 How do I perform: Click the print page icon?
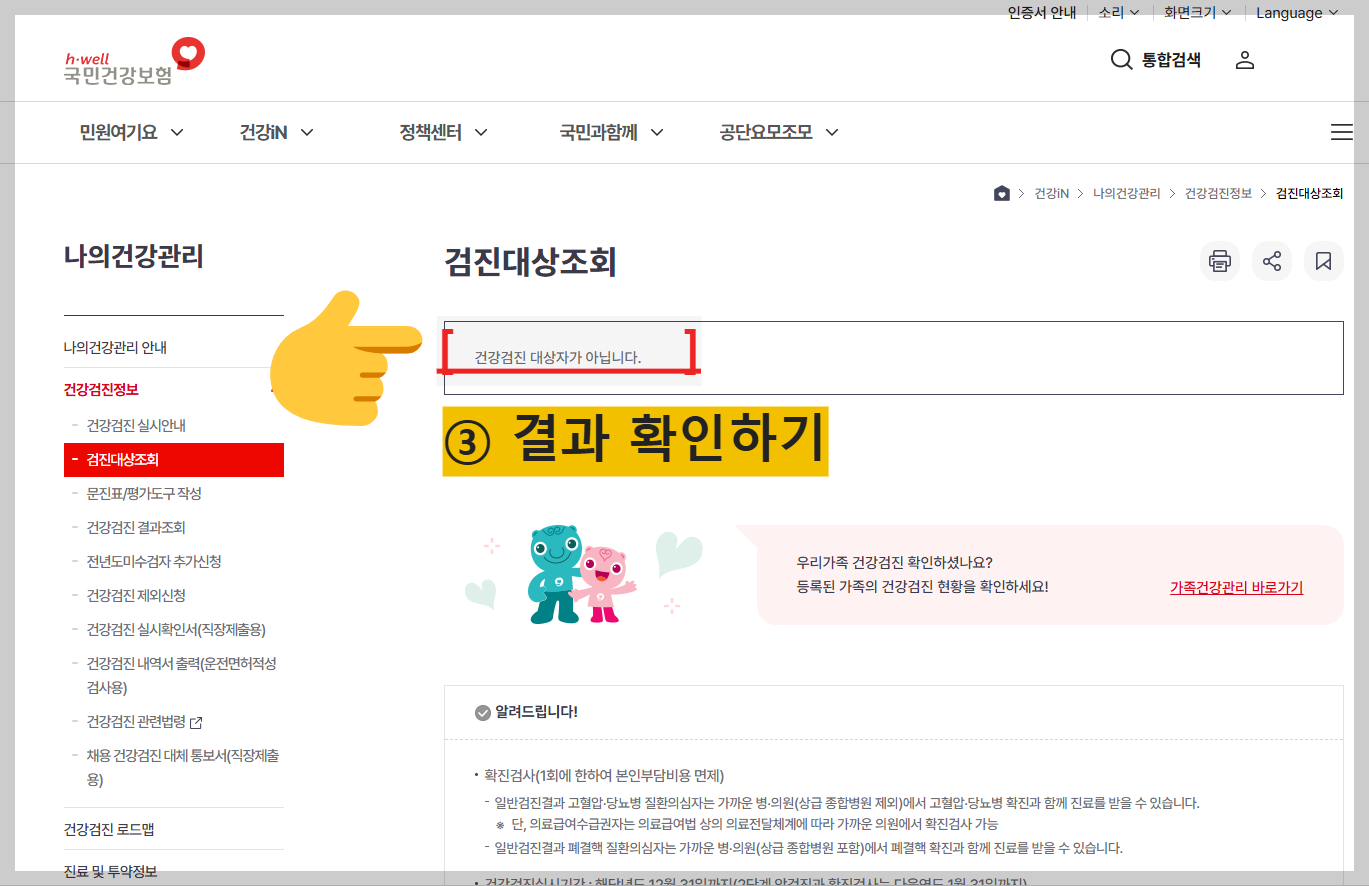[1219, 262]
